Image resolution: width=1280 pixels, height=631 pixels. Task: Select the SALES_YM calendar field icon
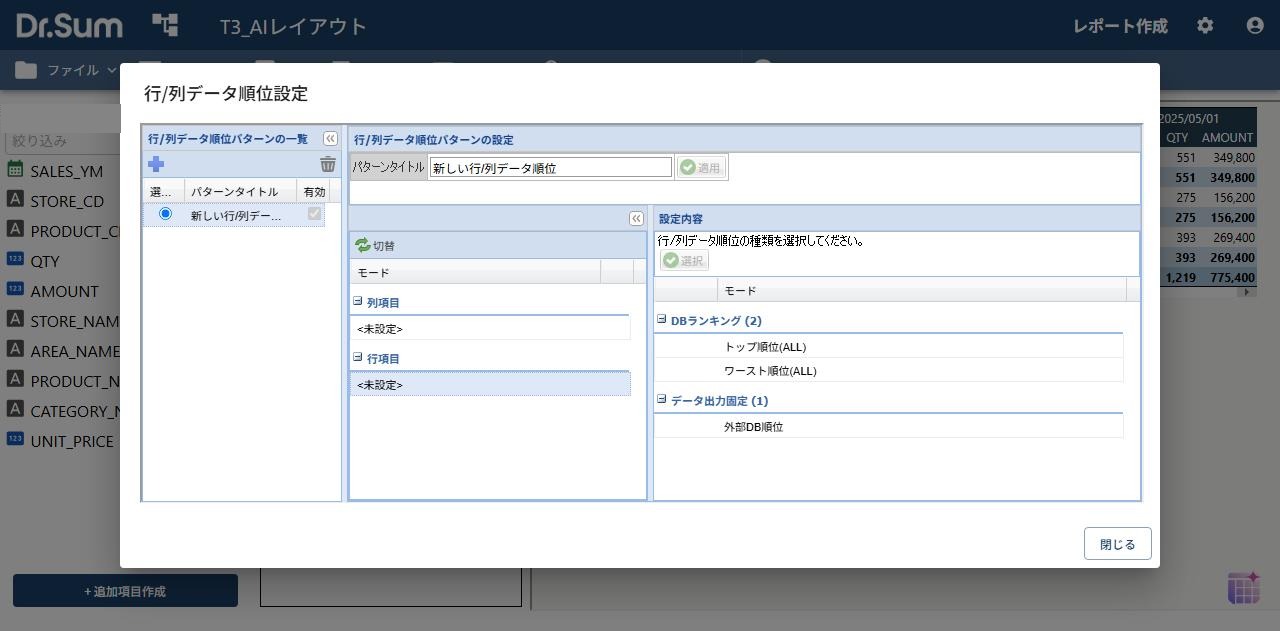tap(15, 169)
